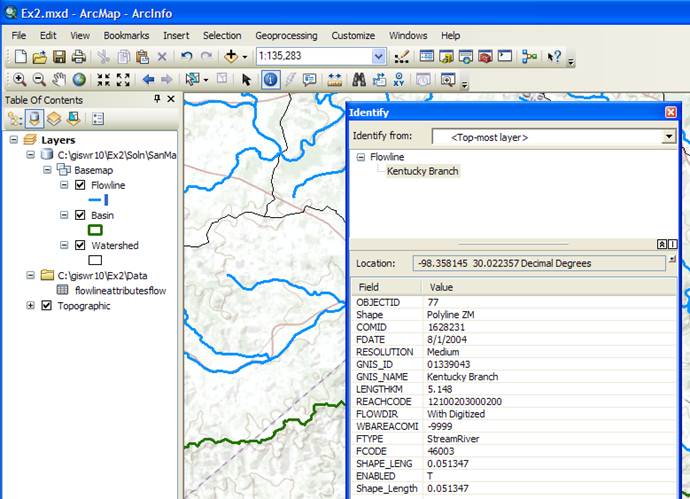
Task: Uncheck the Flowline layer checkbox
Action: pyautogui.click(x=81, y=185)
